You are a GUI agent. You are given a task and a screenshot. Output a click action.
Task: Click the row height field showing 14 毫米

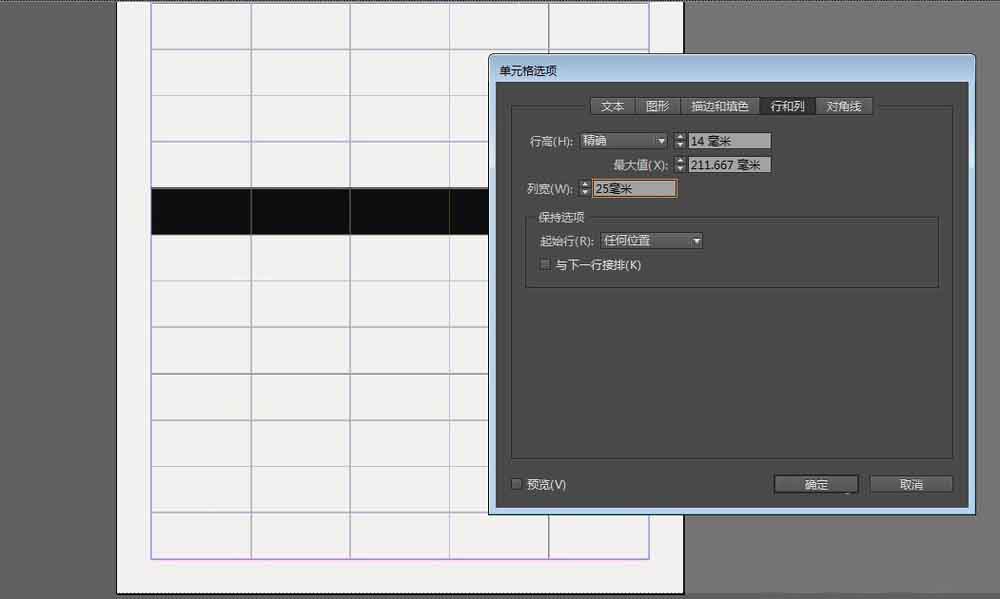pos(730,140)
